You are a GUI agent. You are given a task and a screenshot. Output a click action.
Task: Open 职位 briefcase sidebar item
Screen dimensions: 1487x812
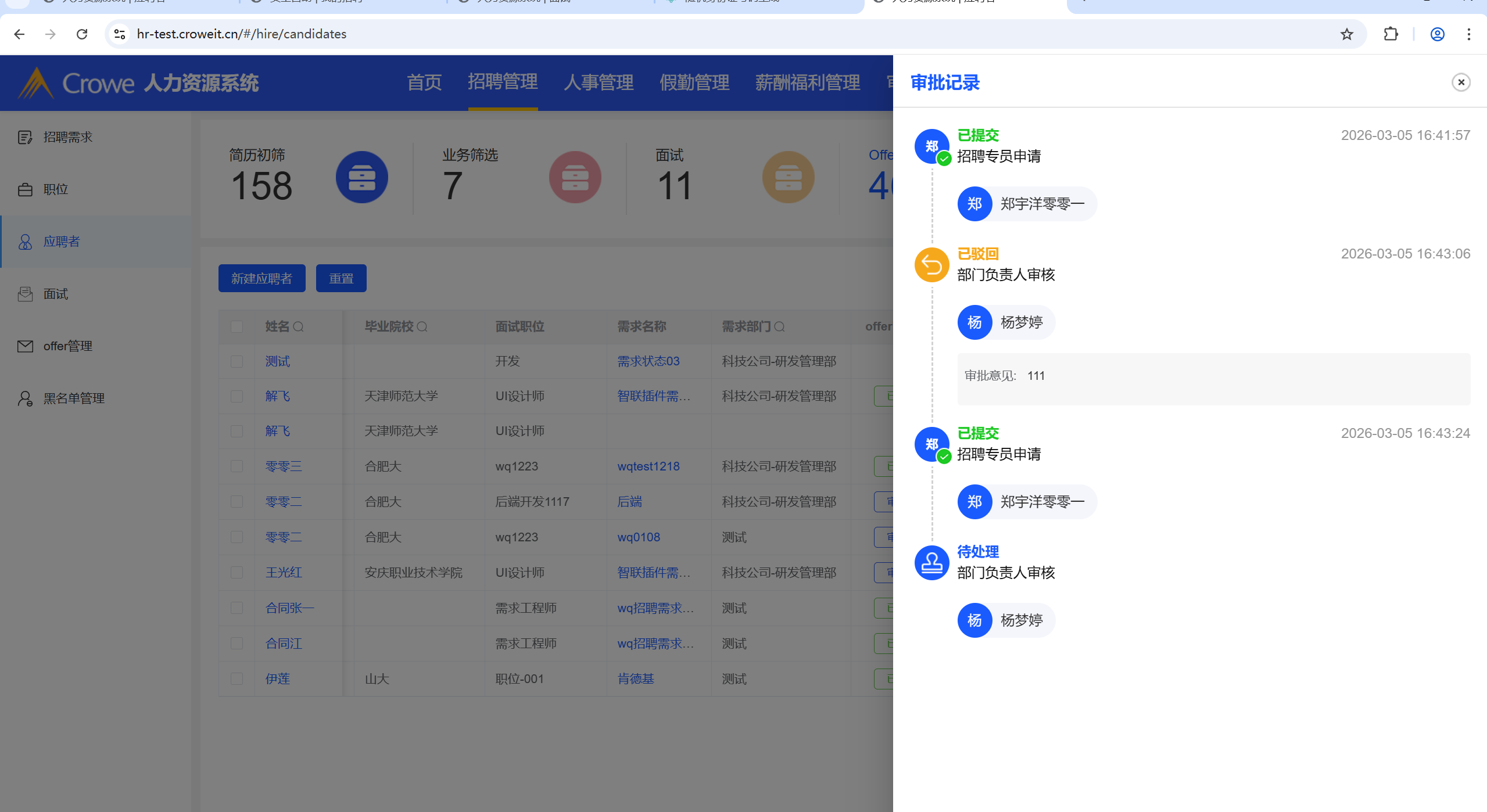[25, 189]
